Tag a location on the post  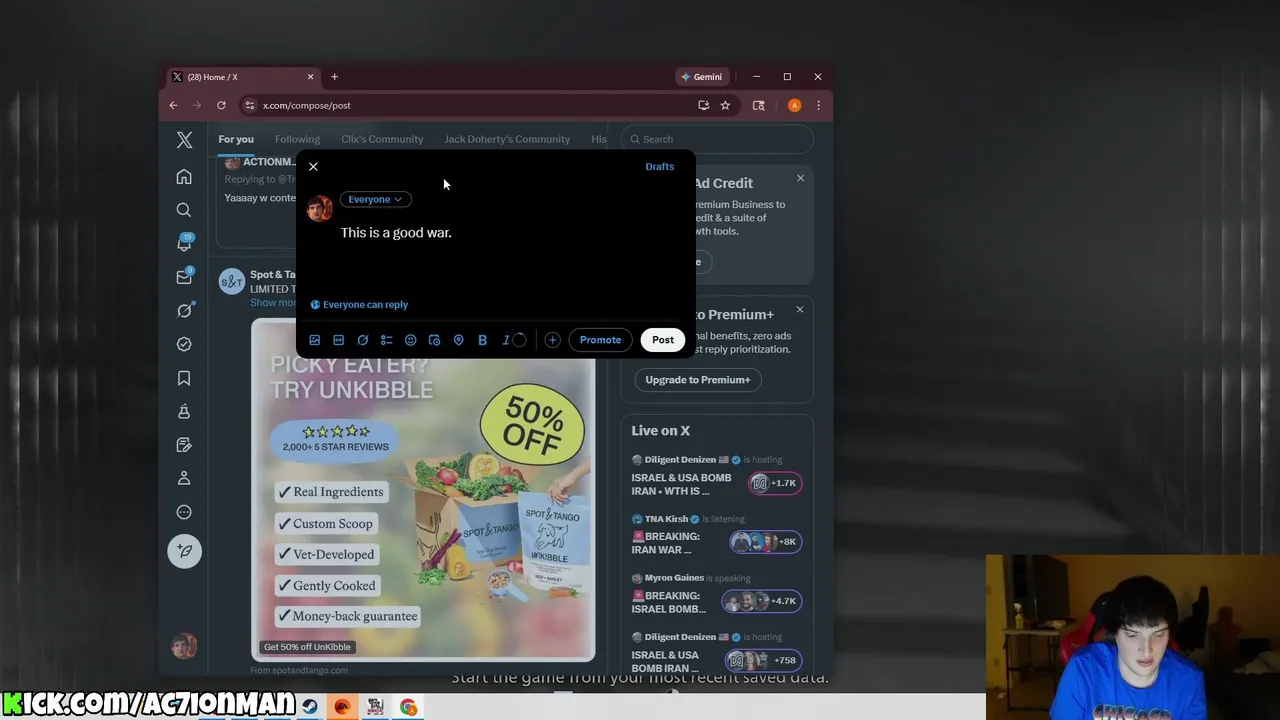458,340
